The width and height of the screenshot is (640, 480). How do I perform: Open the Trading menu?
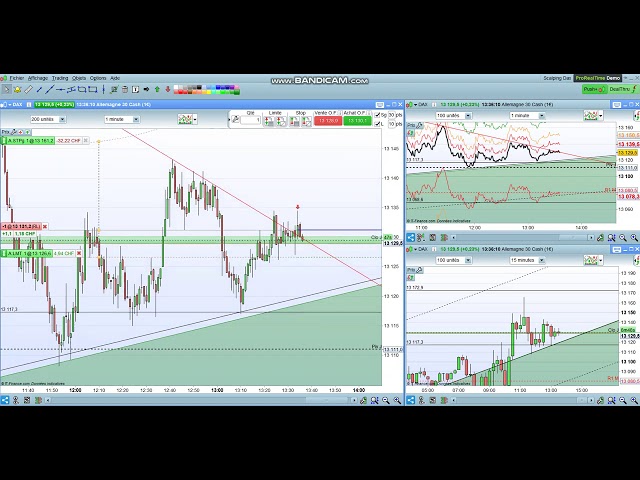point(60,78)
